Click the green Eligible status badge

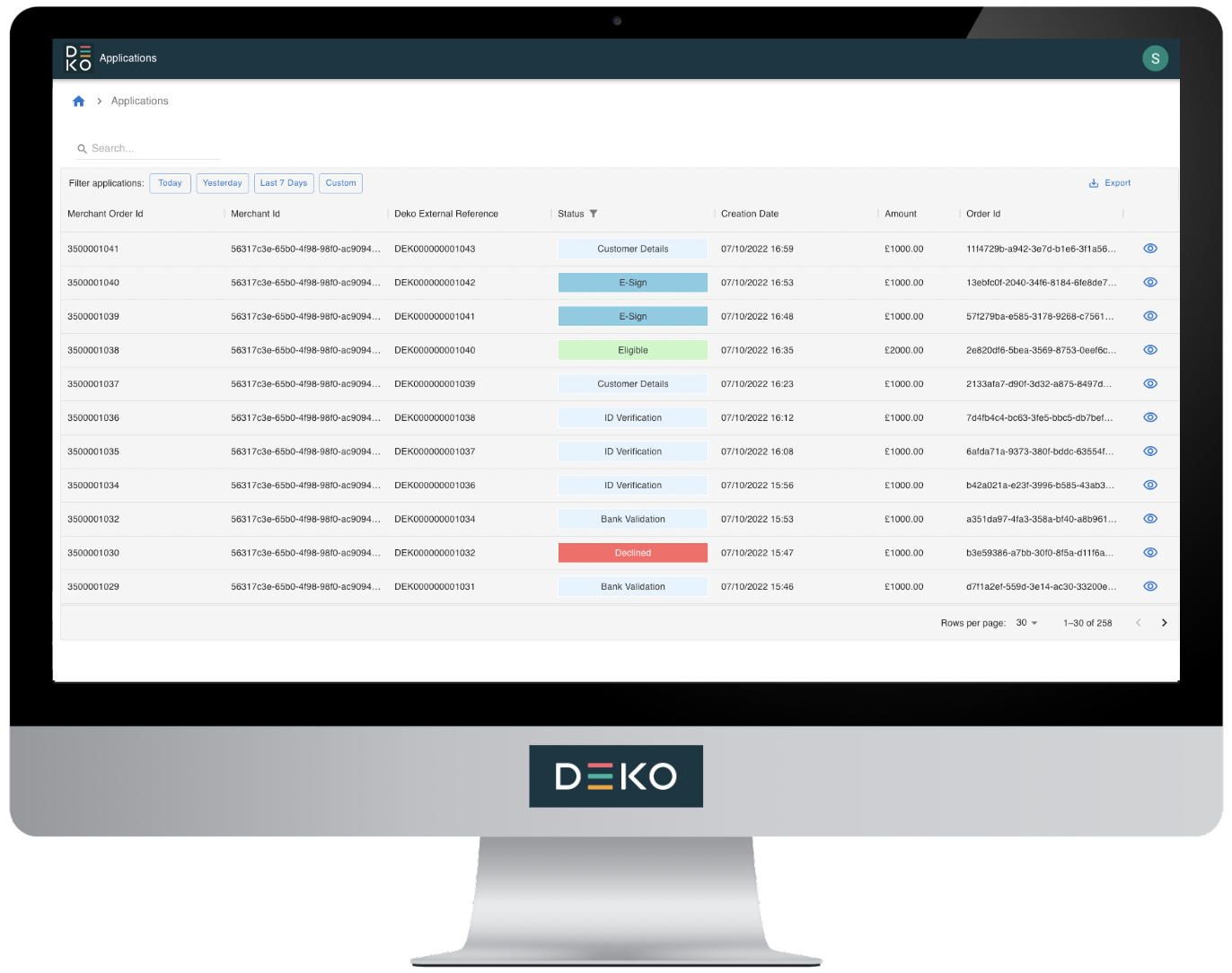point(633,351)
